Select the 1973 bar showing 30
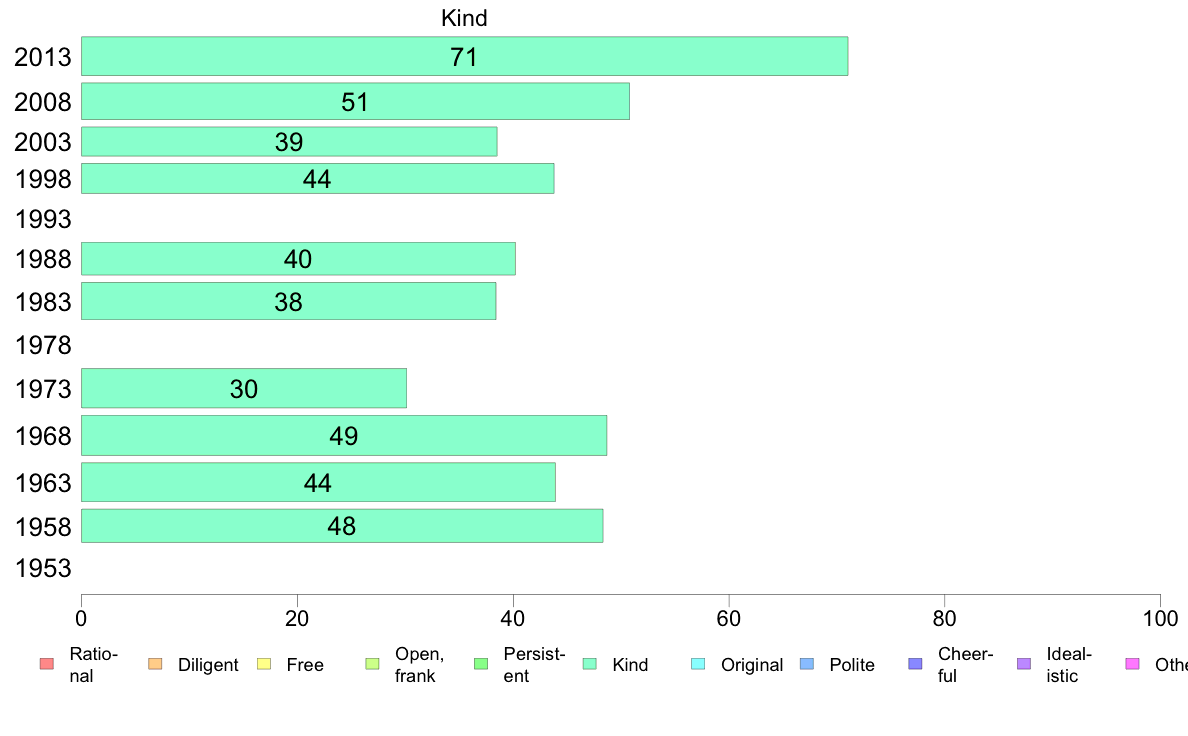 [x=244, y=388]
